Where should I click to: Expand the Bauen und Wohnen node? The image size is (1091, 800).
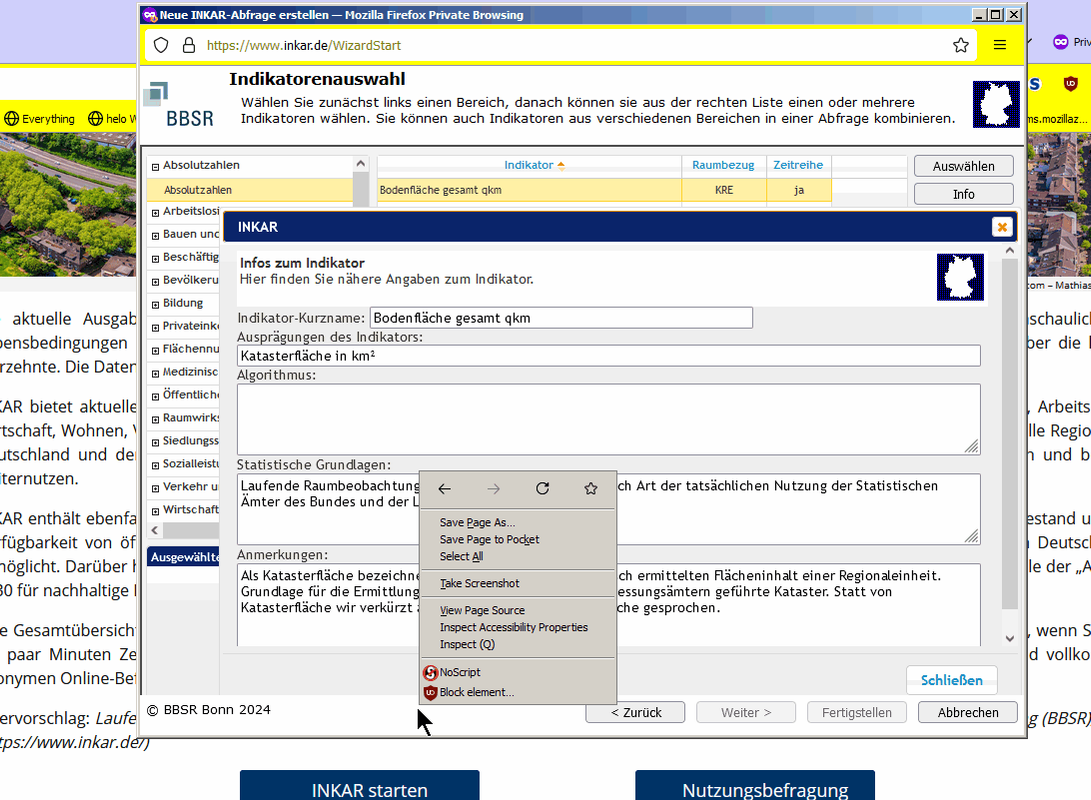coord(155,236)
